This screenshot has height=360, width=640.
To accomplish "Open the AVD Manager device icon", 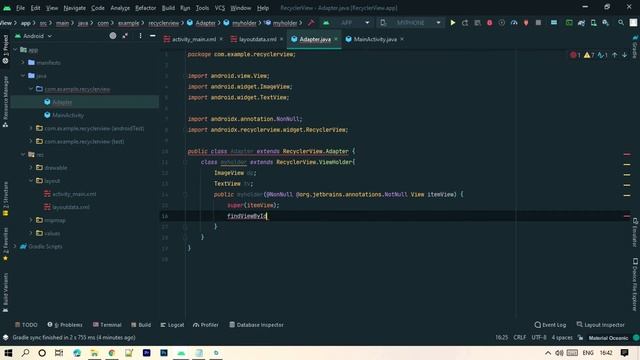I will (x=593, y=23).
